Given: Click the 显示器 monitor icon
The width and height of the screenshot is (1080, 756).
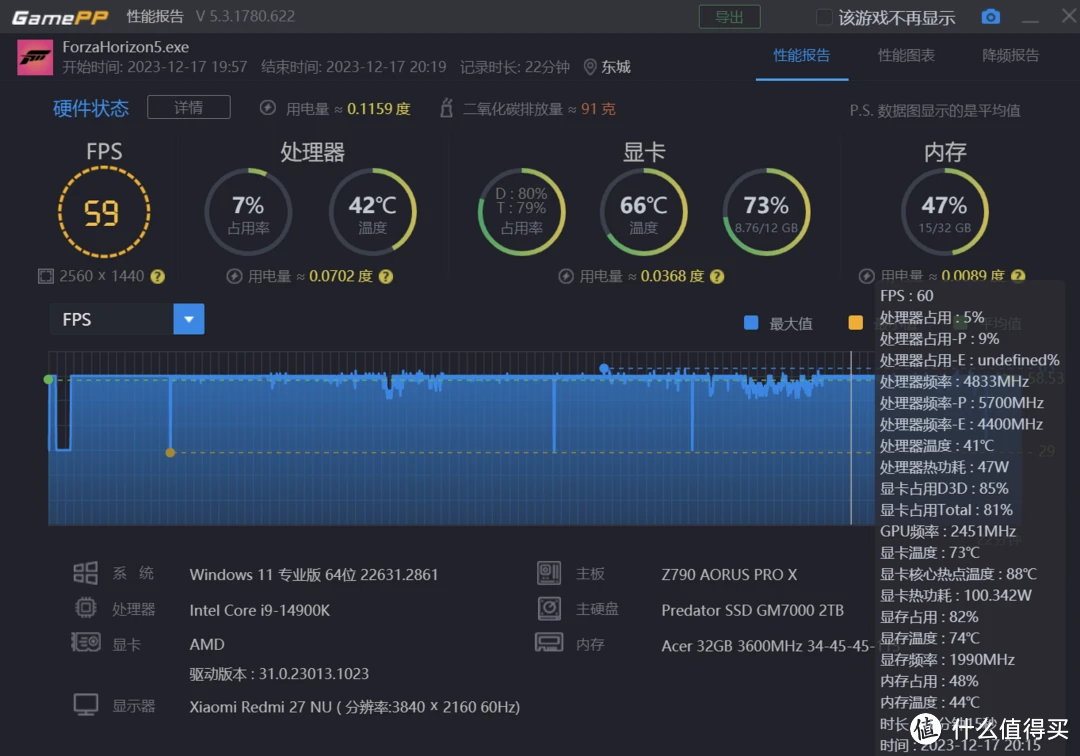Looking at the screenshot, I should click(x=86, y=705).
